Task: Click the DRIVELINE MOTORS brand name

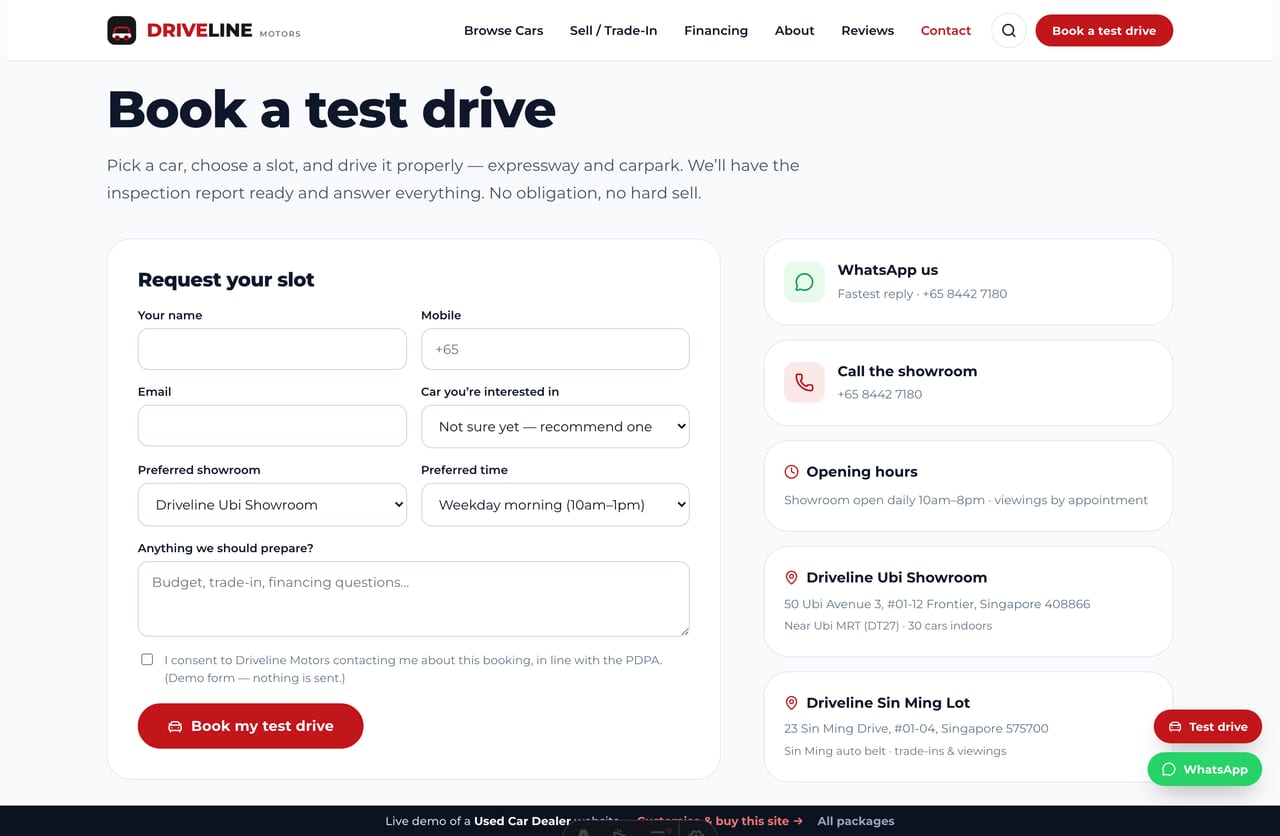Action: [x=224, y=31]
